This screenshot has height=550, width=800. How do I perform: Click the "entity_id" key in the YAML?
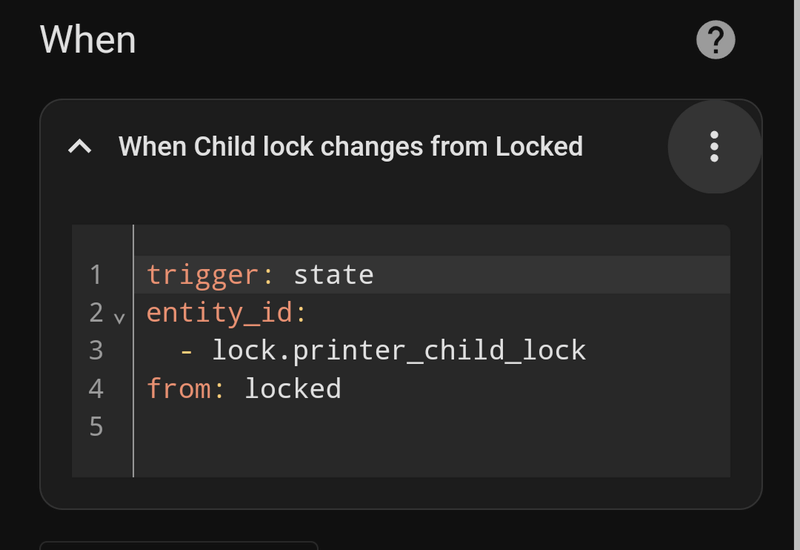(x=220, y=312)
